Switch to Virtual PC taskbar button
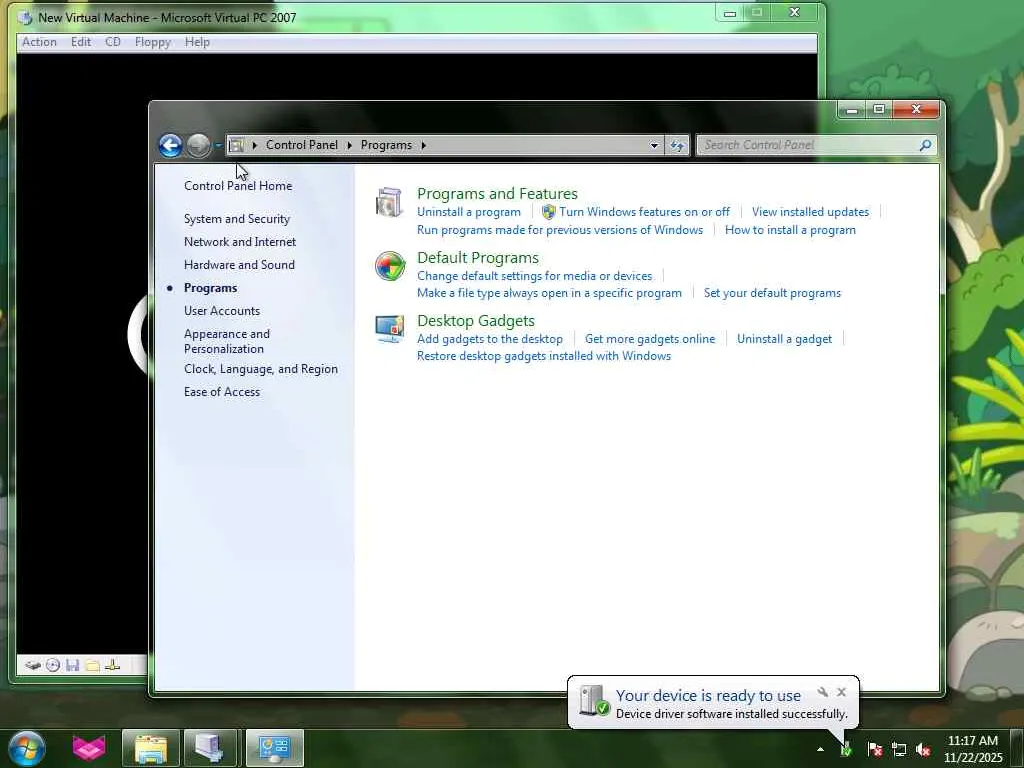This screenshot has width=1024, height=768. click(210, 748)
